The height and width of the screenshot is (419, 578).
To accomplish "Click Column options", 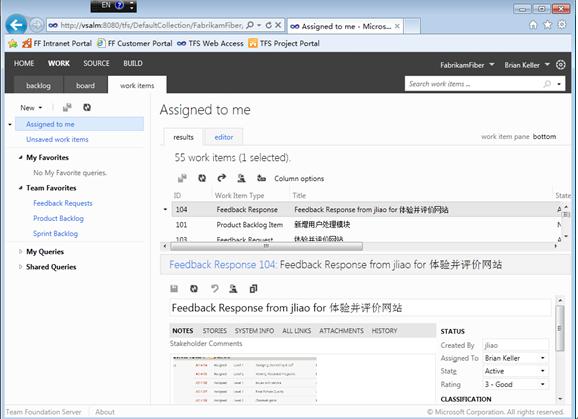I will [x=299, y=178].
